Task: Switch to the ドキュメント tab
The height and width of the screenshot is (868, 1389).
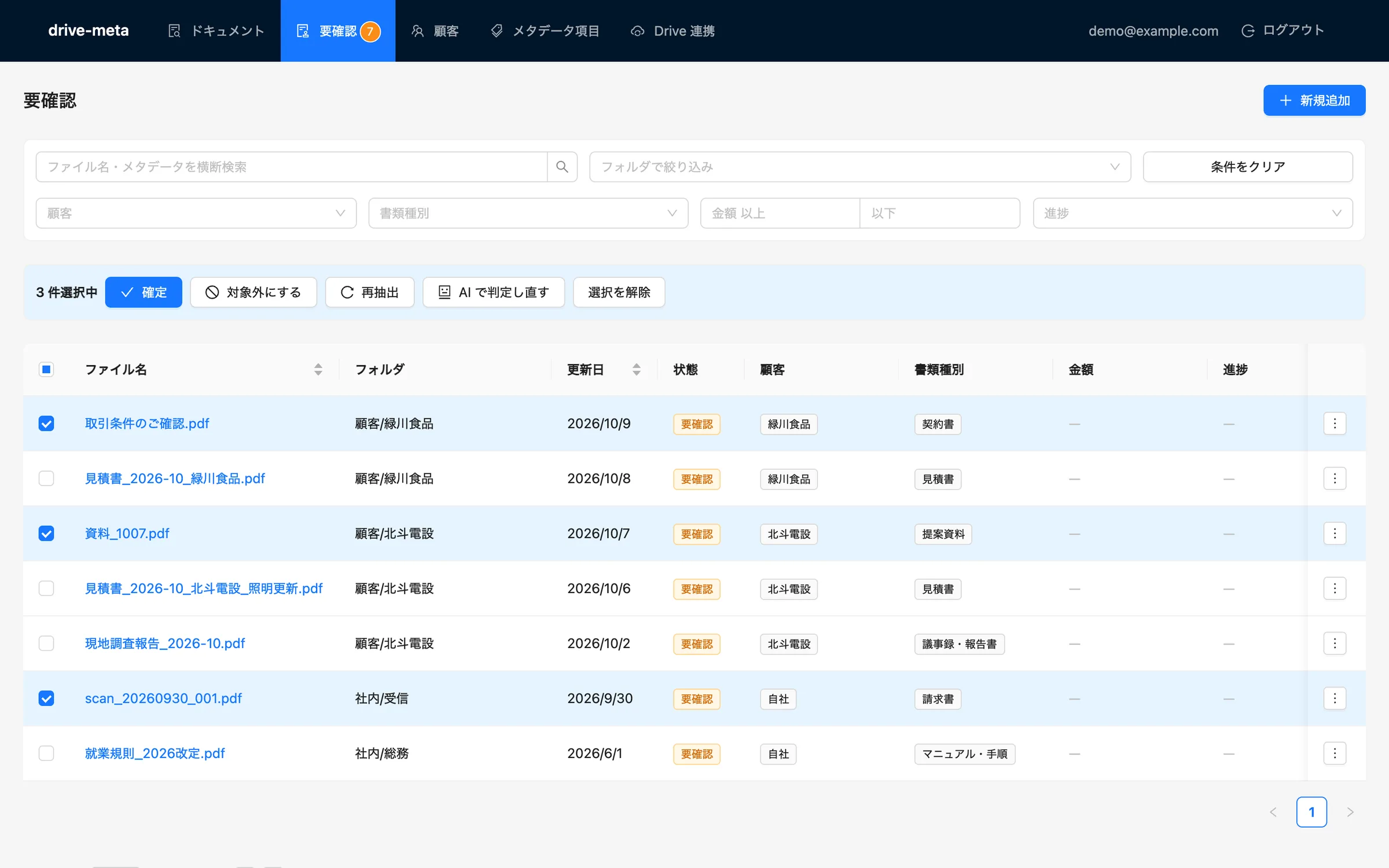Action: pos(216,31)
